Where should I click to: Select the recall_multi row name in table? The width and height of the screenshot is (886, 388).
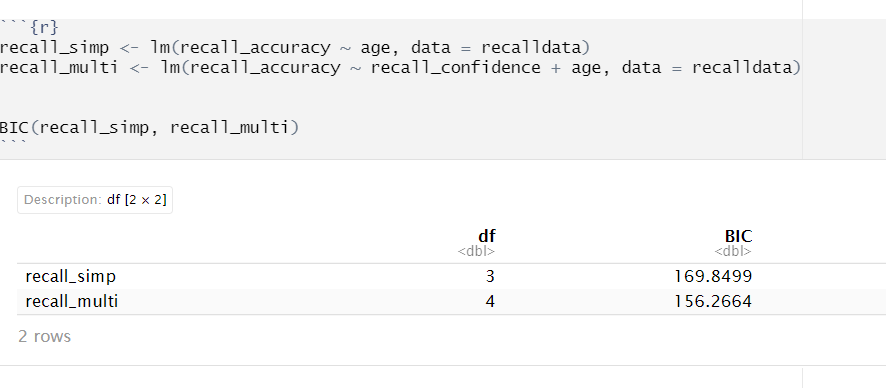[72, 302]
